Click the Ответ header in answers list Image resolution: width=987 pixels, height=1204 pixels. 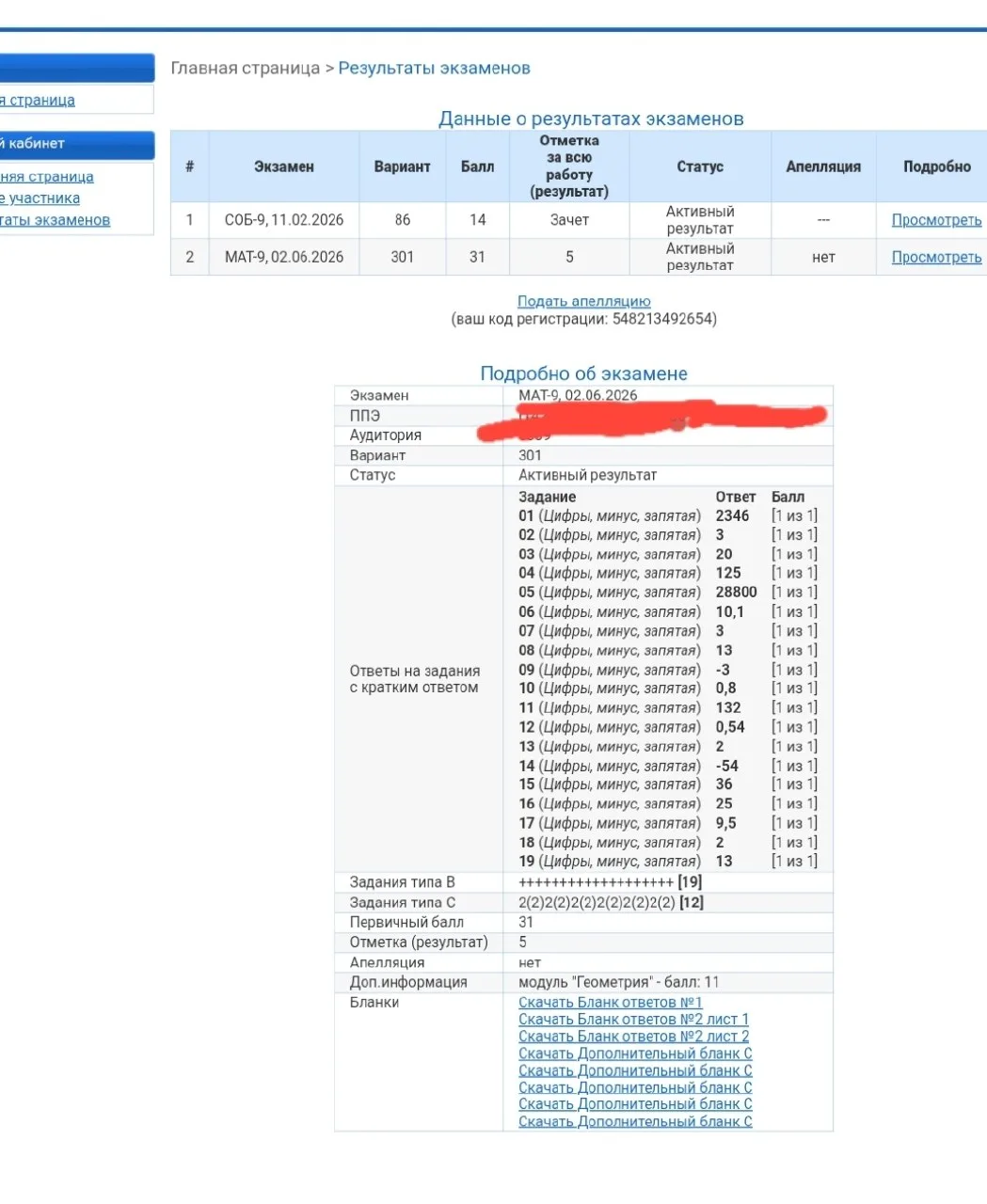pos(736,497)
